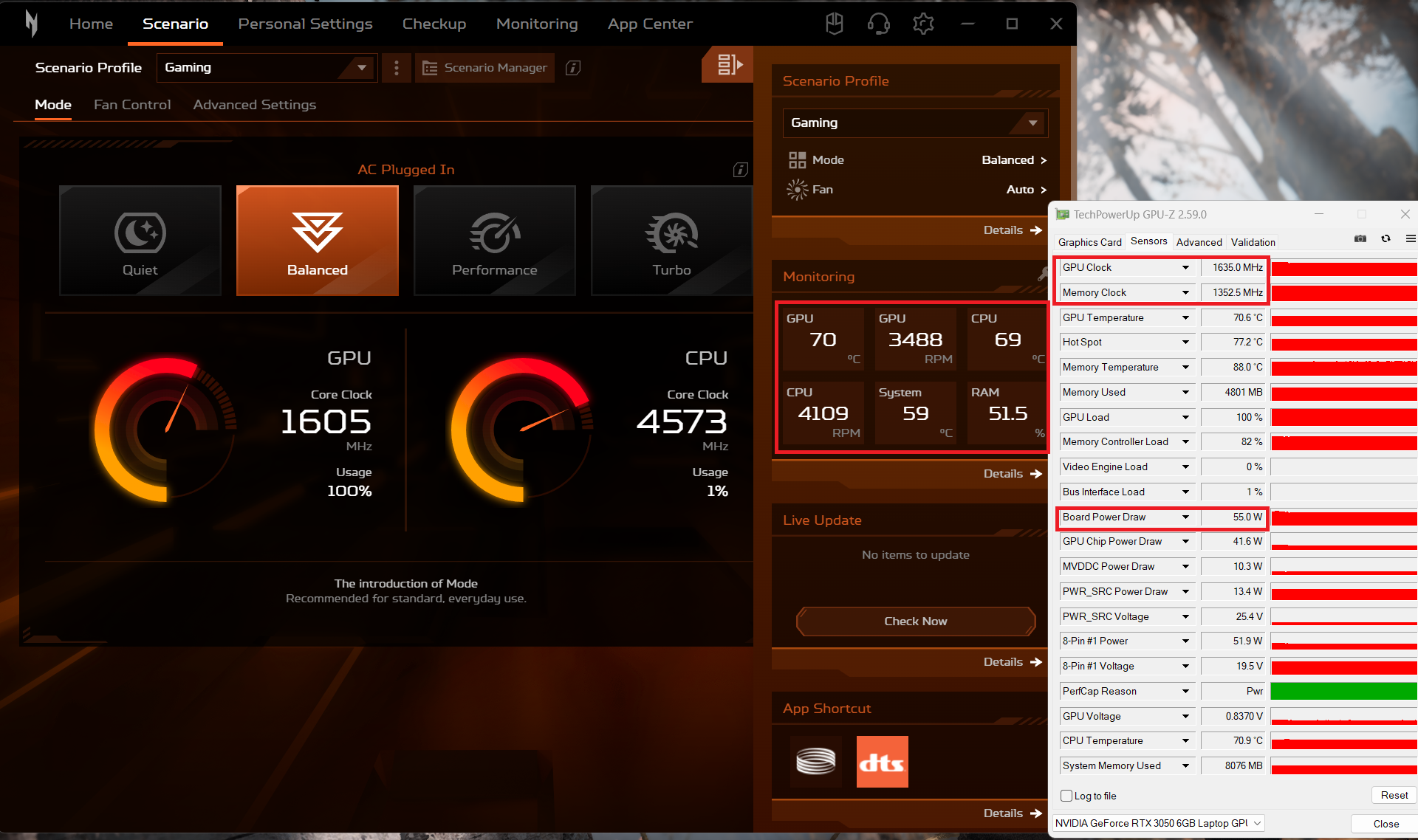Select the Turbo mode tile
This screenshot has height=840, width=1418.
[671, 241]
